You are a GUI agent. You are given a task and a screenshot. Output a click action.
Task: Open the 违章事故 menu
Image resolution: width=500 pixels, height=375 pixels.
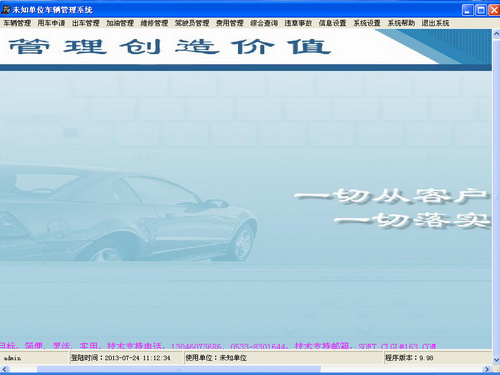pyautogui.click(x=298, y=23)
